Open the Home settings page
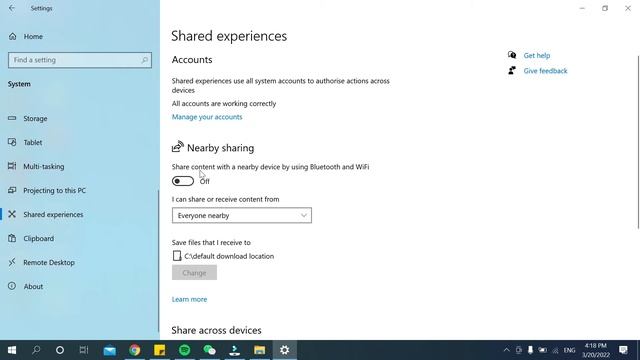Screen dimensions: 640x360 [25, 36]
